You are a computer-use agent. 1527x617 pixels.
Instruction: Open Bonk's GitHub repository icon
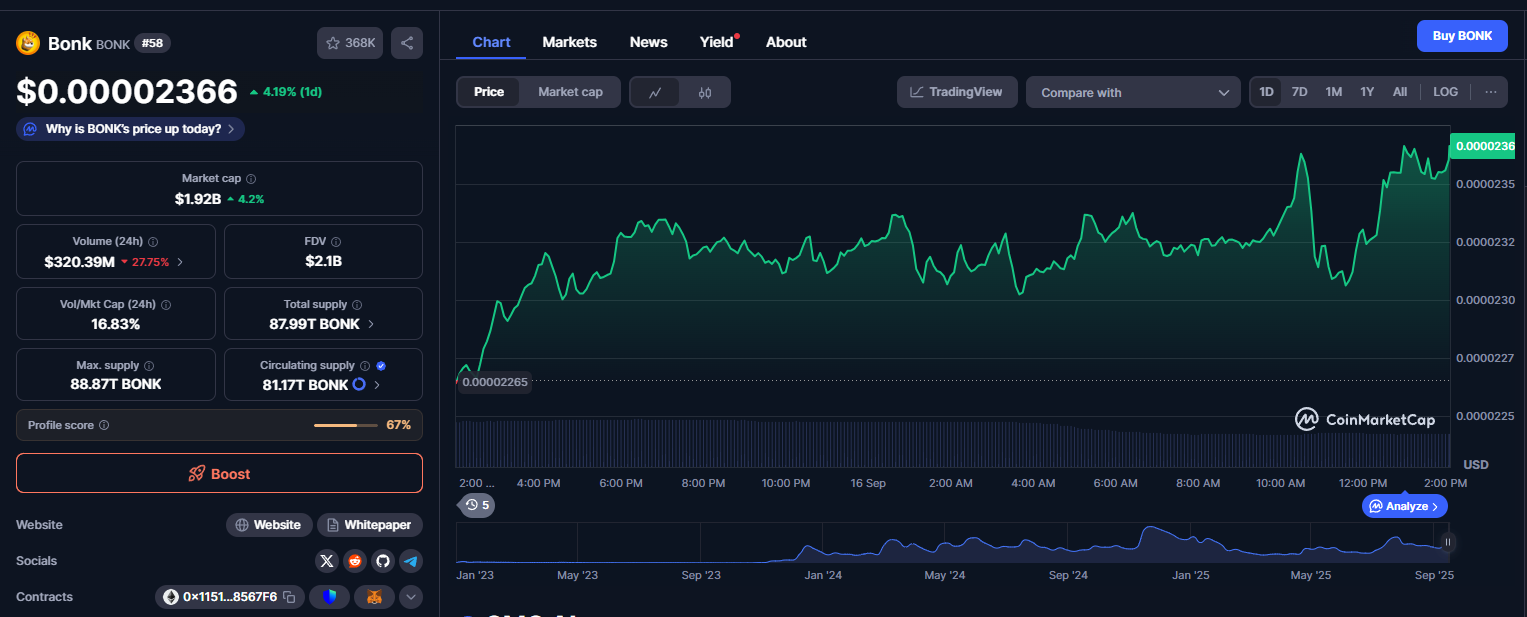(x=383, y=561)
